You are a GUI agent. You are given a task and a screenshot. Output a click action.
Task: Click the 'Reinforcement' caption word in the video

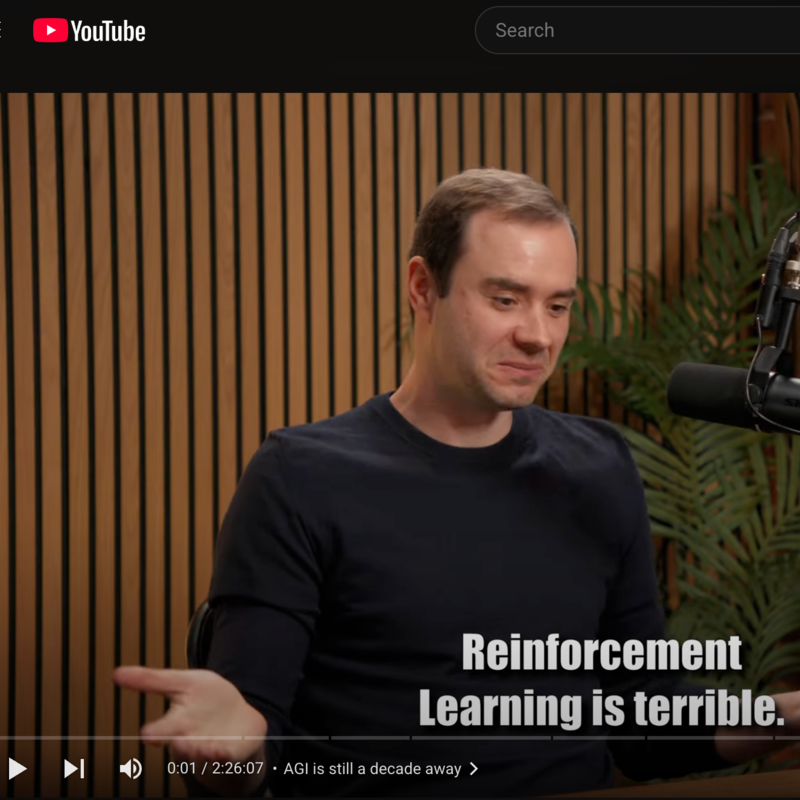point(601,654)
